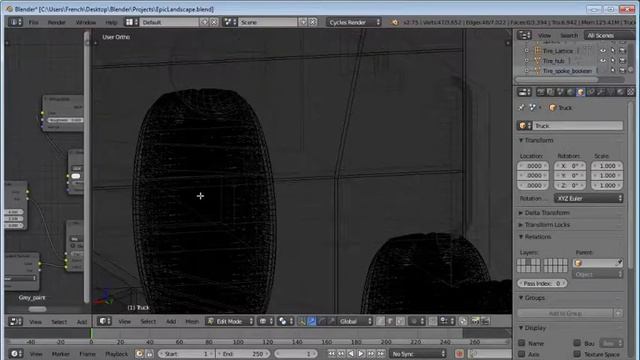Open the Search menu in outliner header

tap(569, 36)
